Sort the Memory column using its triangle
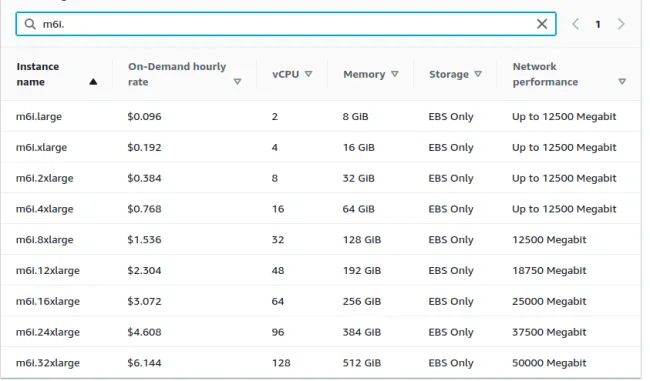The width and height of the screenshot is (650, 381). click(x=395, y=74)
